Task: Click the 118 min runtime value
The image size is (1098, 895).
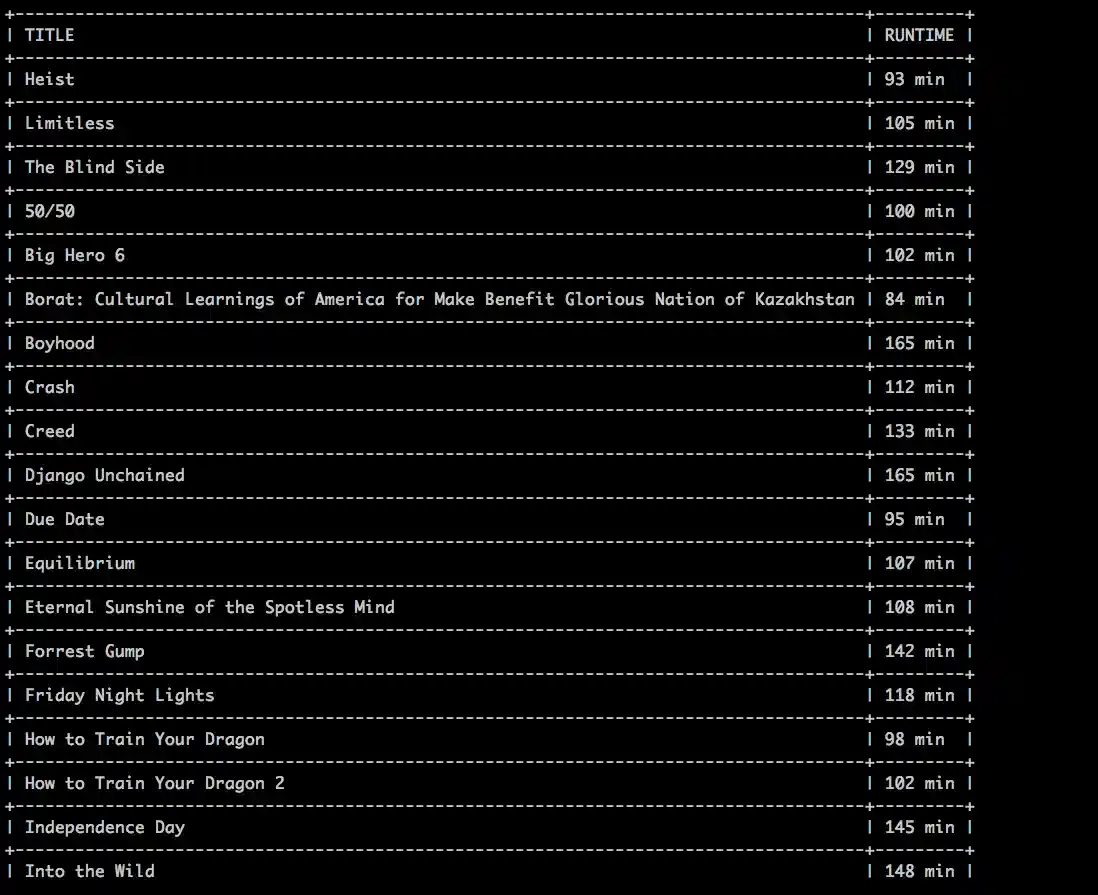Action: coord(919,695)
